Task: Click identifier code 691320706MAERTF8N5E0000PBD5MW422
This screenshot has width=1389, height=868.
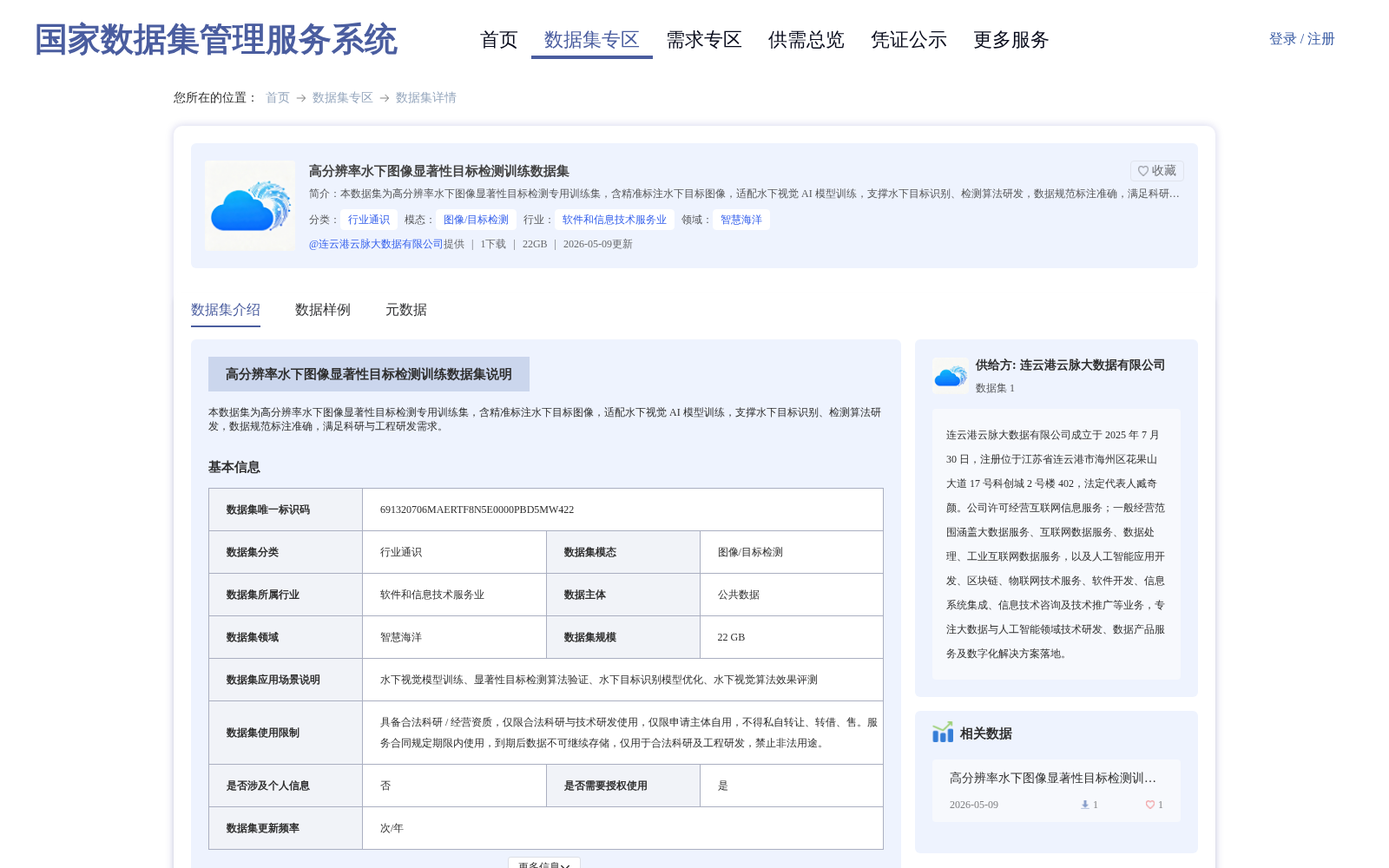Action: point(477,510)
